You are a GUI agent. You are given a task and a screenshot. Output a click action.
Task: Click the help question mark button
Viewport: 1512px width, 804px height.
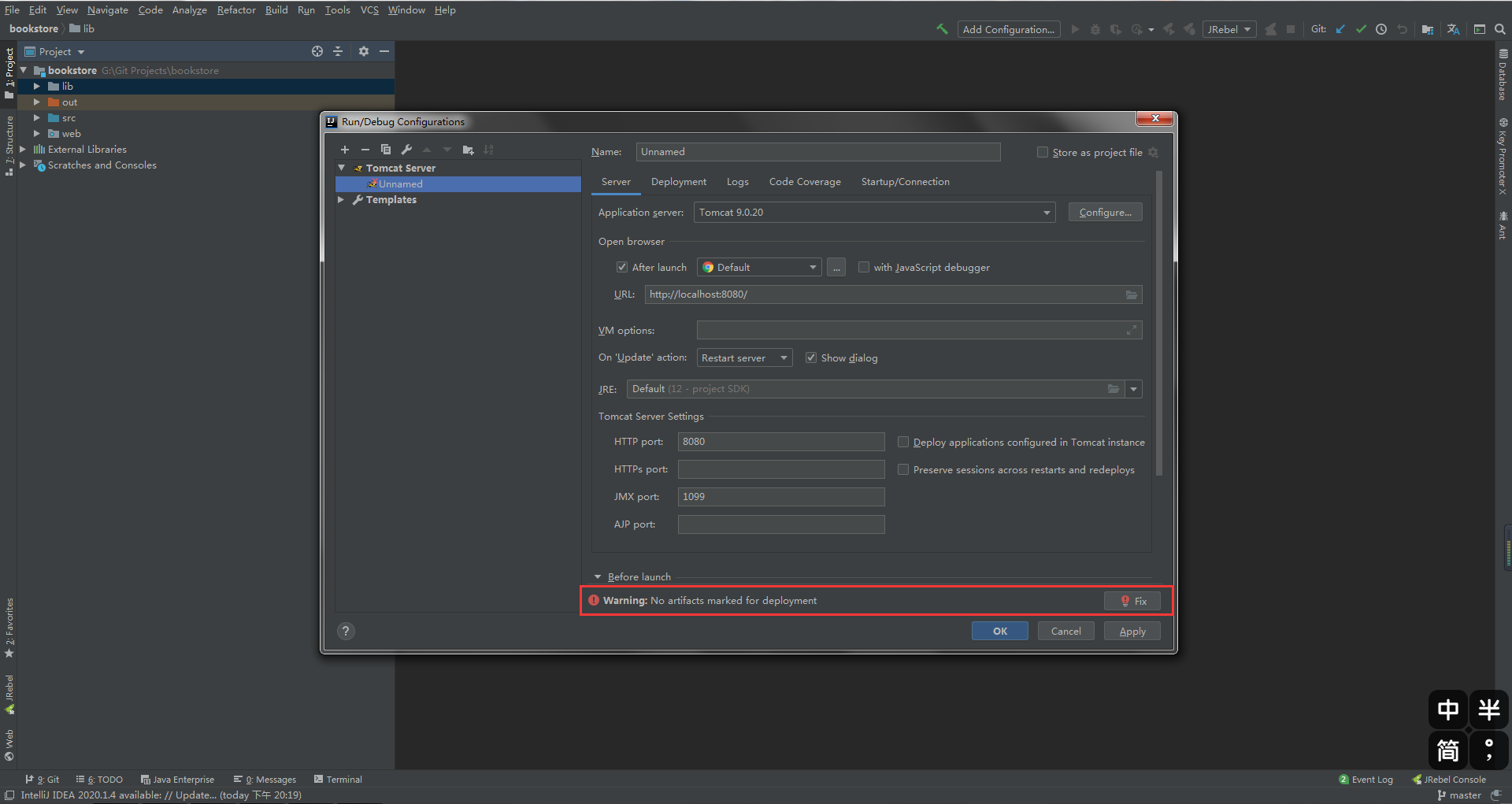[346, 631]
